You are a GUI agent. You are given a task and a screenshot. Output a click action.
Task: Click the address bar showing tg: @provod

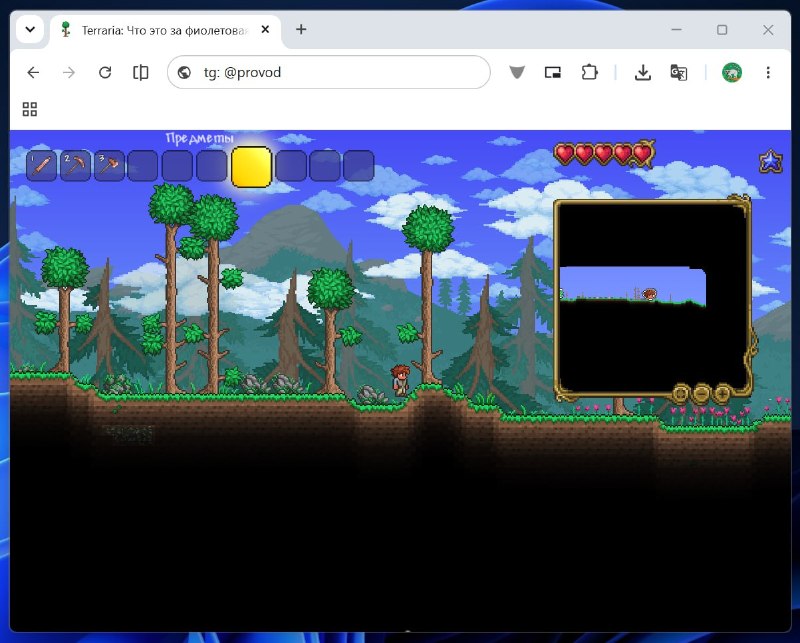pos(329,72)
